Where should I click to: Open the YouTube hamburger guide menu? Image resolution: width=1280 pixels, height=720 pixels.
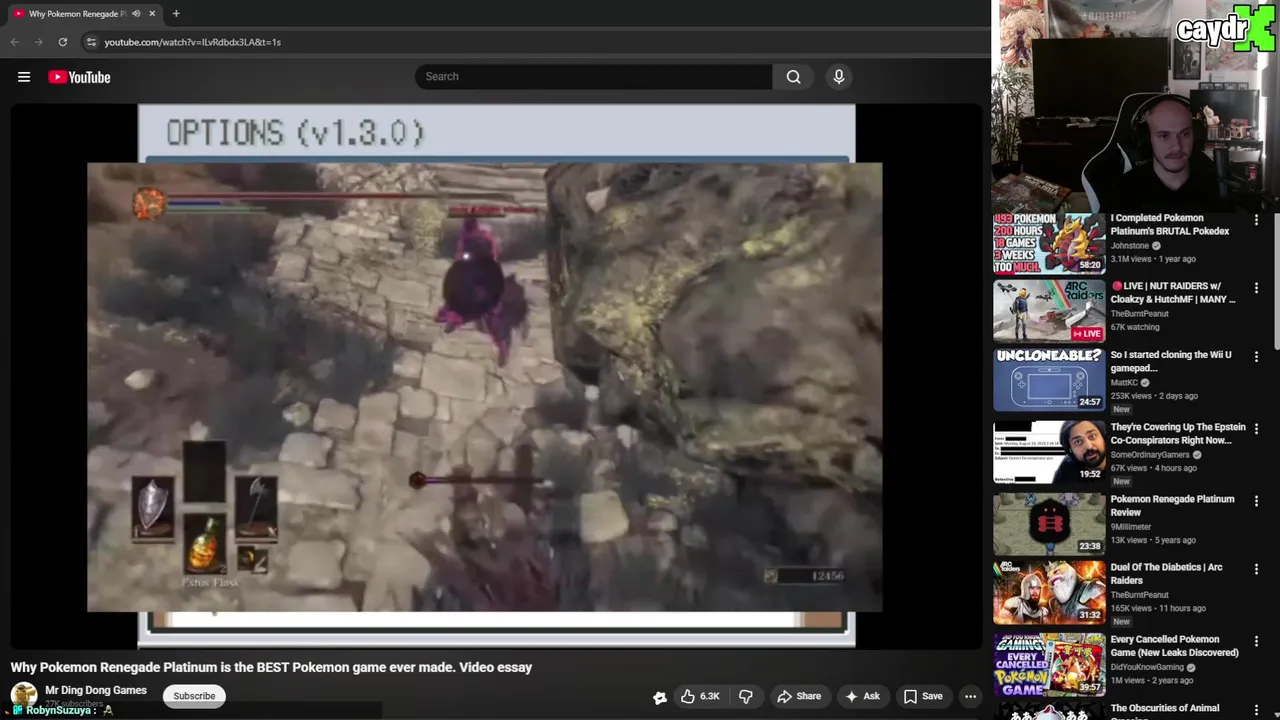[24, 77]
